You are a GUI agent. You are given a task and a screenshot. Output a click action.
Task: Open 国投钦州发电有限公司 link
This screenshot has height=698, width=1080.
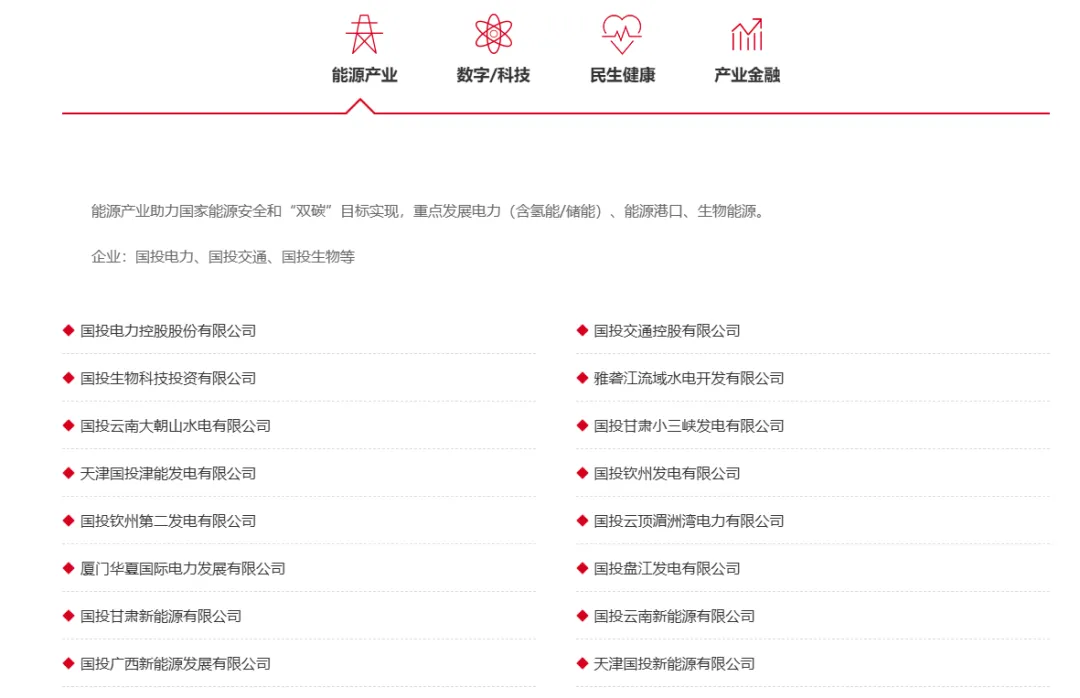667,473
